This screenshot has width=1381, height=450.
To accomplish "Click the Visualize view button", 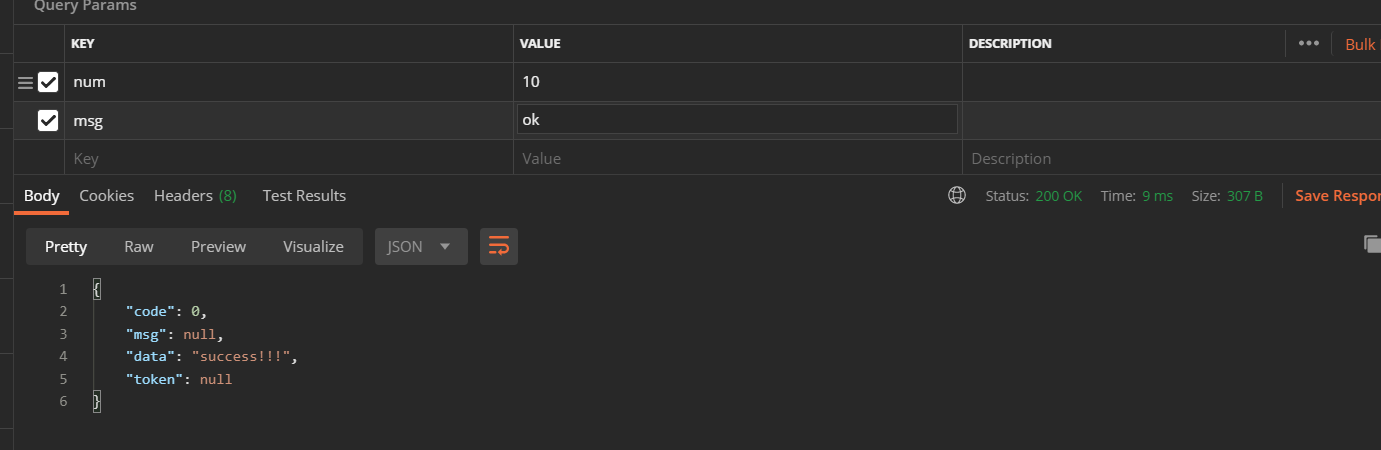I will [x=313, y=246].
